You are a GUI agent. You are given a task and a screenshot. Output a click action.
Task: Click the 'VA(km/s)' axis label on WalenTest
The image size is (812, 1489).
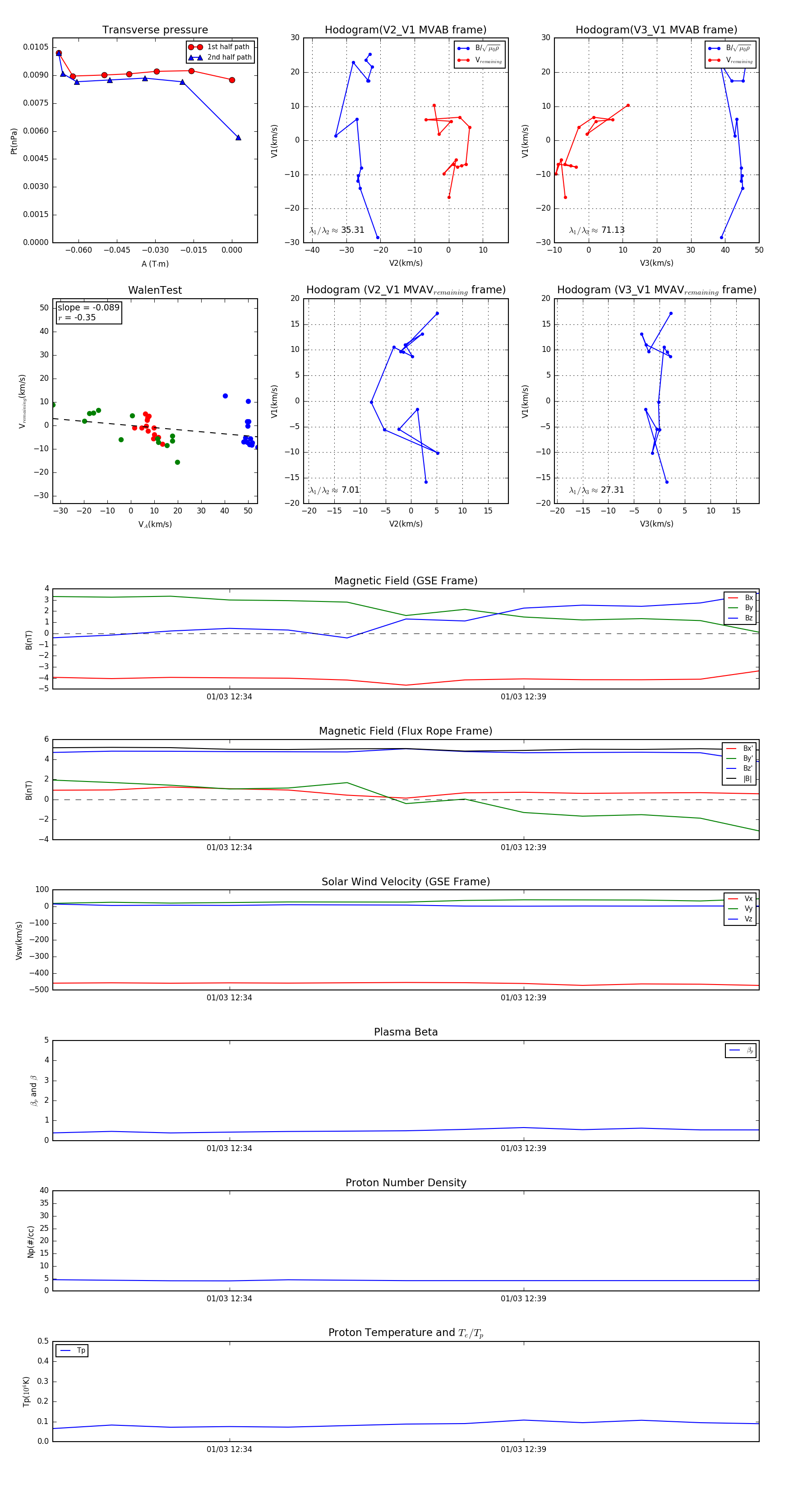[155, 525]
